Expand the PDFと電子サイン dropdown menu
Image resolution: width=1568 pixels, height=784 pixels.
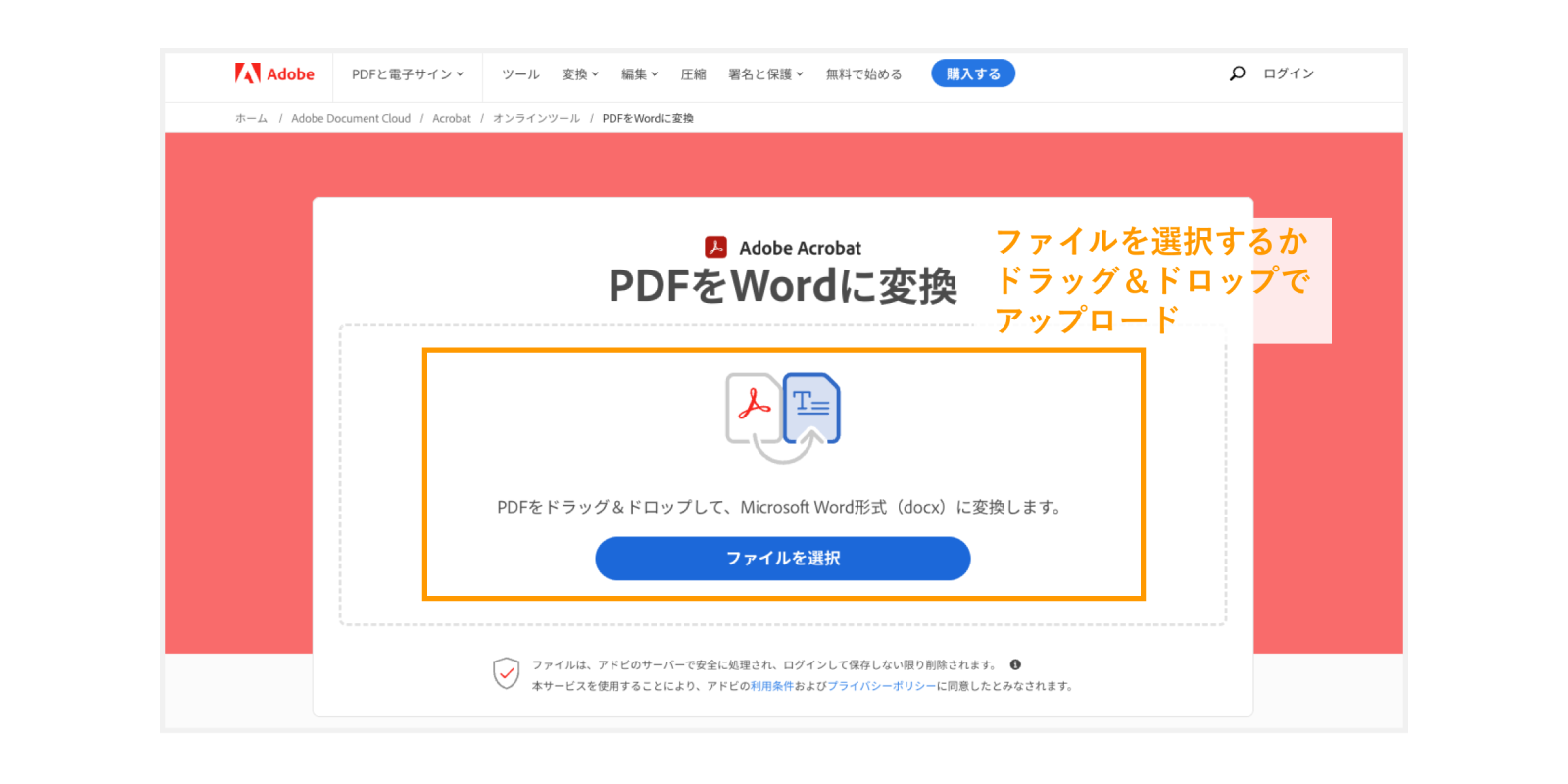coord(408,74)
